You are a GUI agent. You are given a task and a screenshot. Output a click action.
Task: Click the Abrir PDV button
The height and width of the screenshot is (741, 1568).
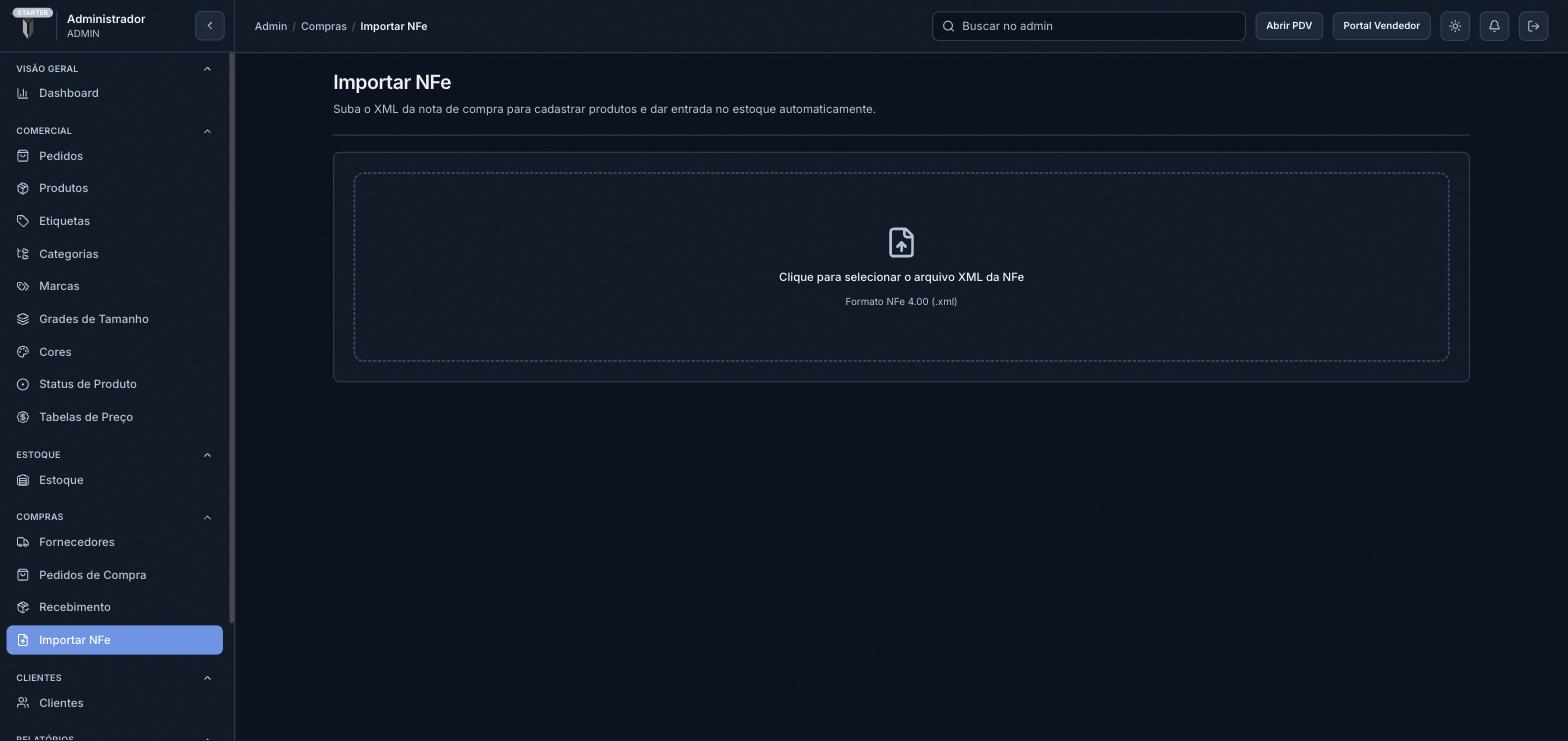point(1289,26)
